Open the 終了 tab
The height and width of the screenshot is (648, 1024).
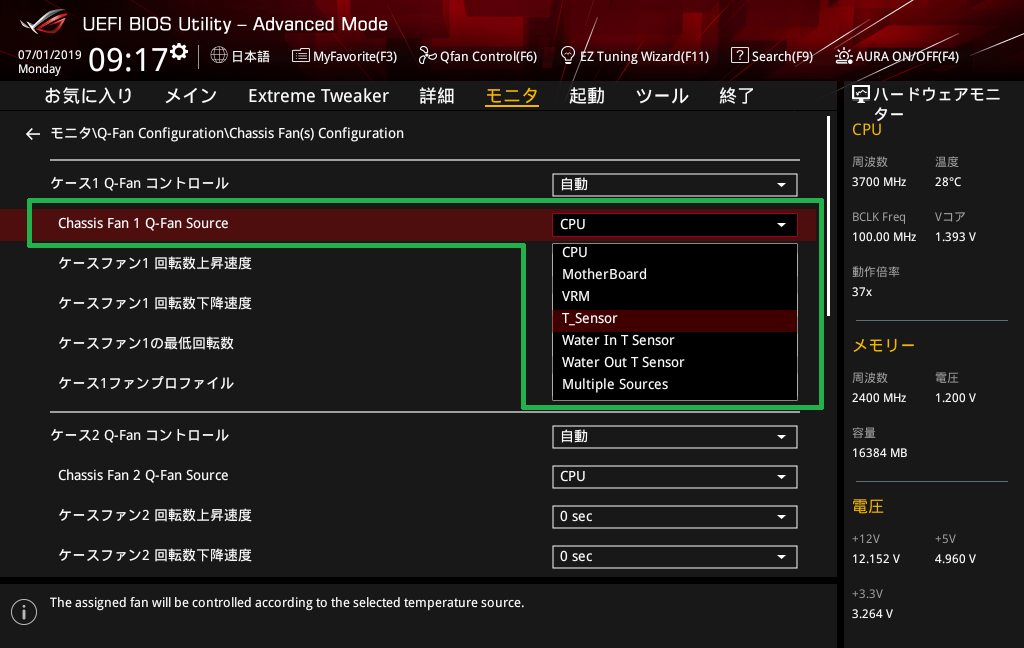tap(737, 96)
